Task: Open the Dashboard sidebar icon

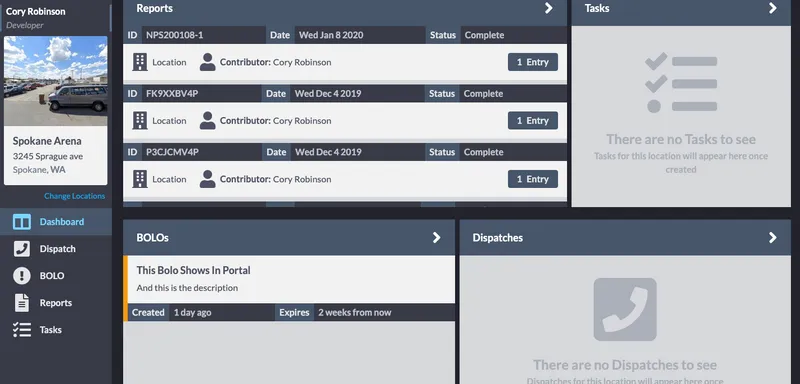Action: click(22, 222)
